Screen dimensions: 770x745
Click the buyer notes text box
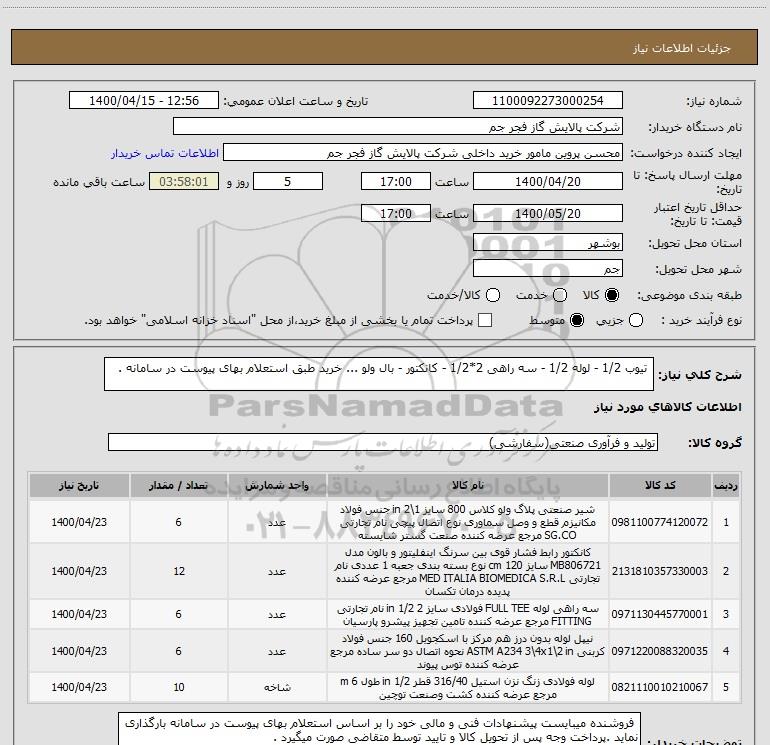(379, 730)
